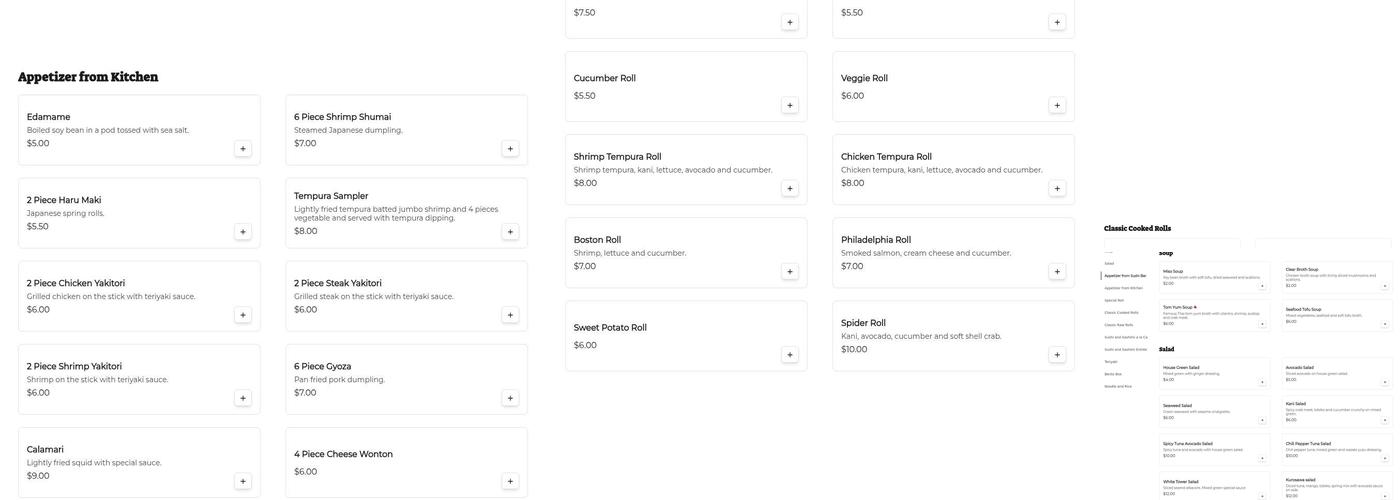Image resolution: width=1400 pixels, height=500 pixels.
Task: Add Boston Roll using its plus icon
Action: [790, 272]
